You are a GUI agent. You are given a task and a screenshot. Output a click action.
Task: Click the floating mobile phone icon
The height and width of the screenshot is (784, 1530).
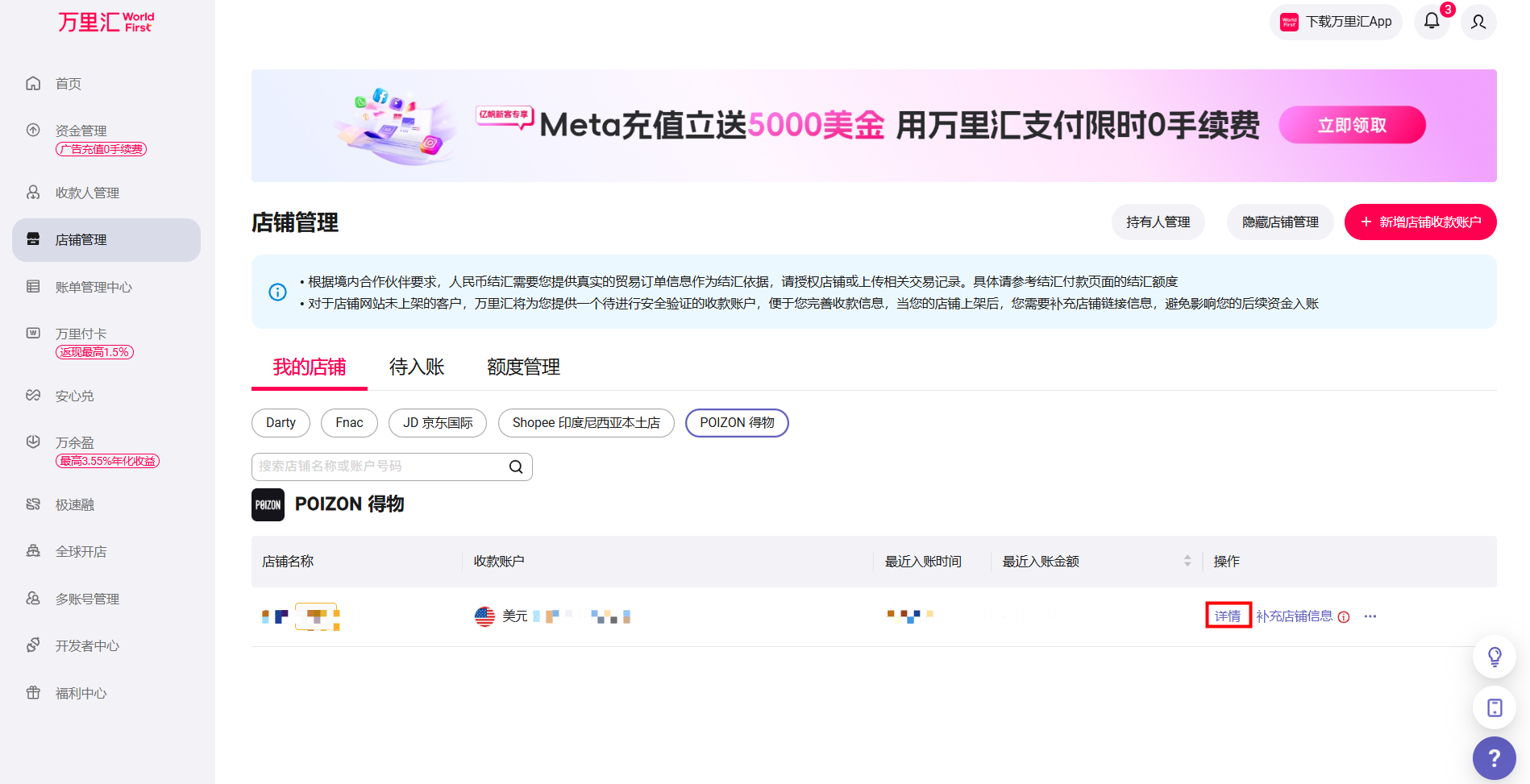pos(1495,707)
